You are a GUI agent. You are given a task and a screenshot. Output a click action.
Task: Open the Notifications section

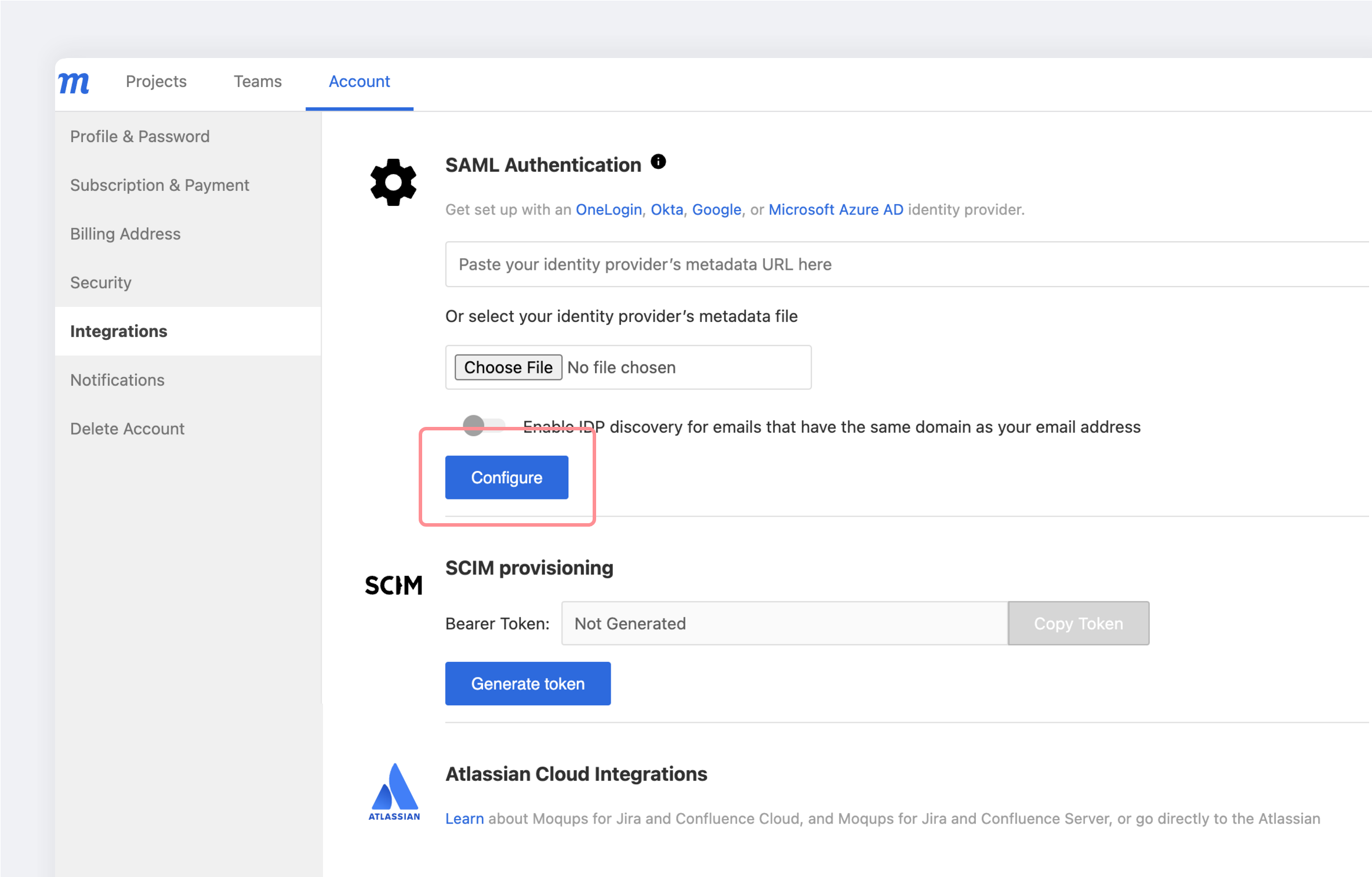[x=117, y=380]
